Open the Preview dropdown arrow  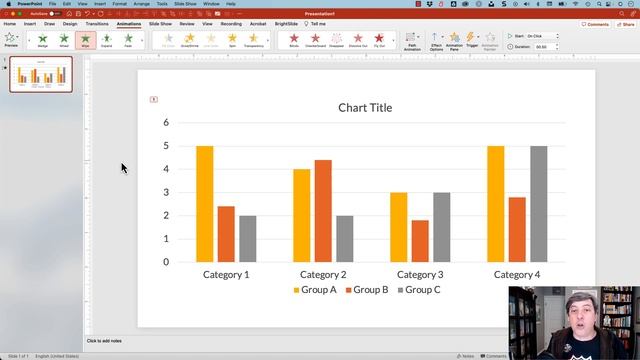pyautogui.click(x=18, y=37)
